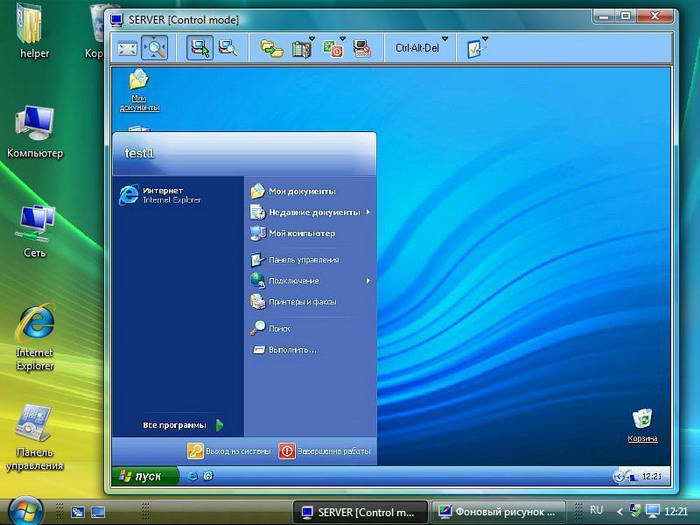This screenshot has height=525, width=700.
Task: Open Компьютер on the host desktop
Action: pos(35,132)
